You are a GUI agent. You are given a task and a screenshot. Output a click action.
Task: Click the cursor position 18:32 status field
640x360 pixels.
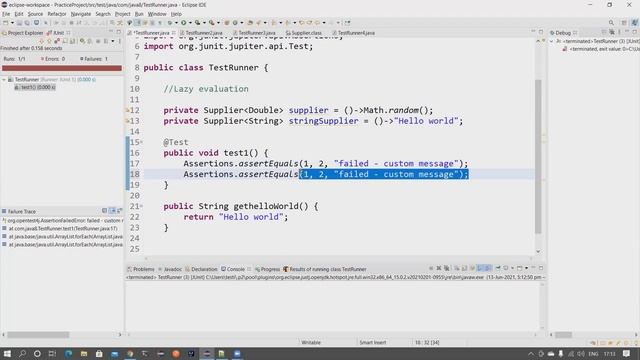427,343
